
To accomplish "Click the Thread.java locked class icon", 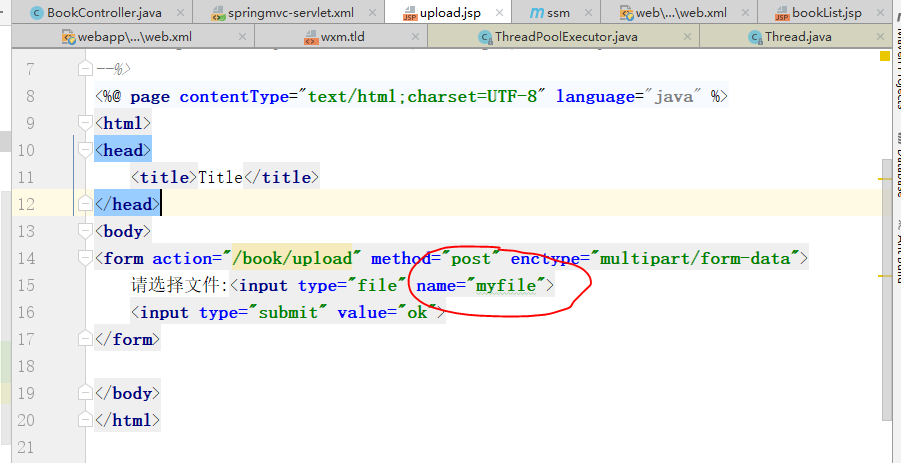I will pos(755,37).
